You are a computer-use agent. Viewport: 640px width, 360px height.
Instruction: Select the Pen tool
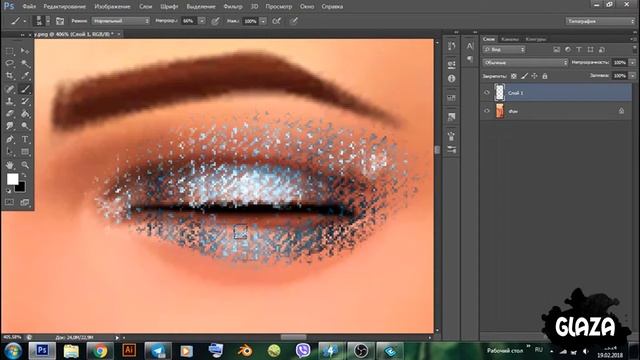tap(9, 140)
